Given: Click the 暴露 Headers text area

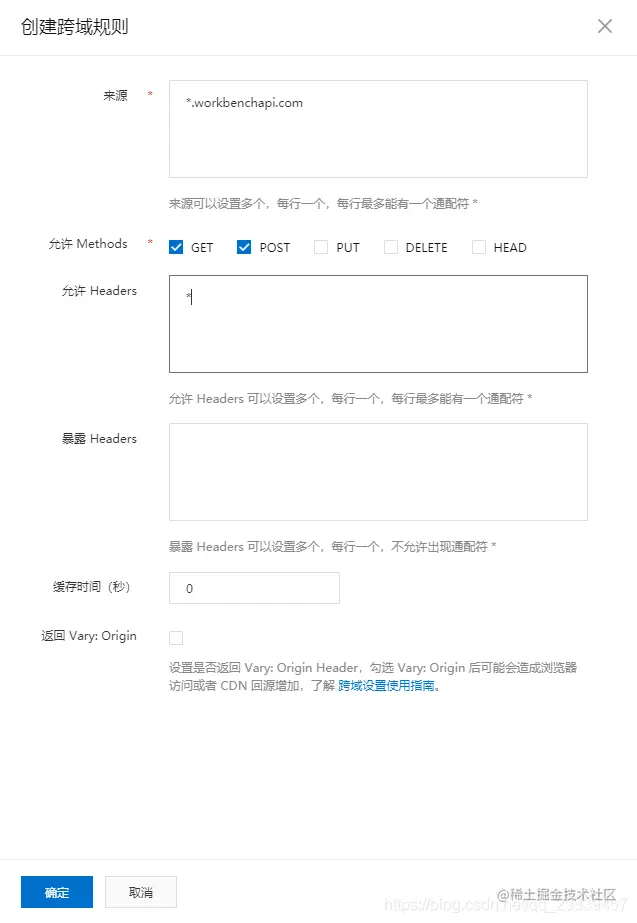Looking at the screenshot, I should coord(378,472).
